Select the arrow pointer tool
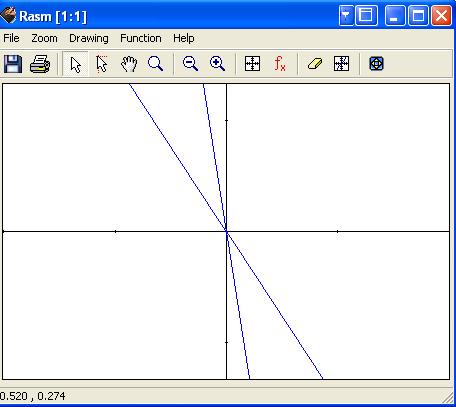 point(76,64)
